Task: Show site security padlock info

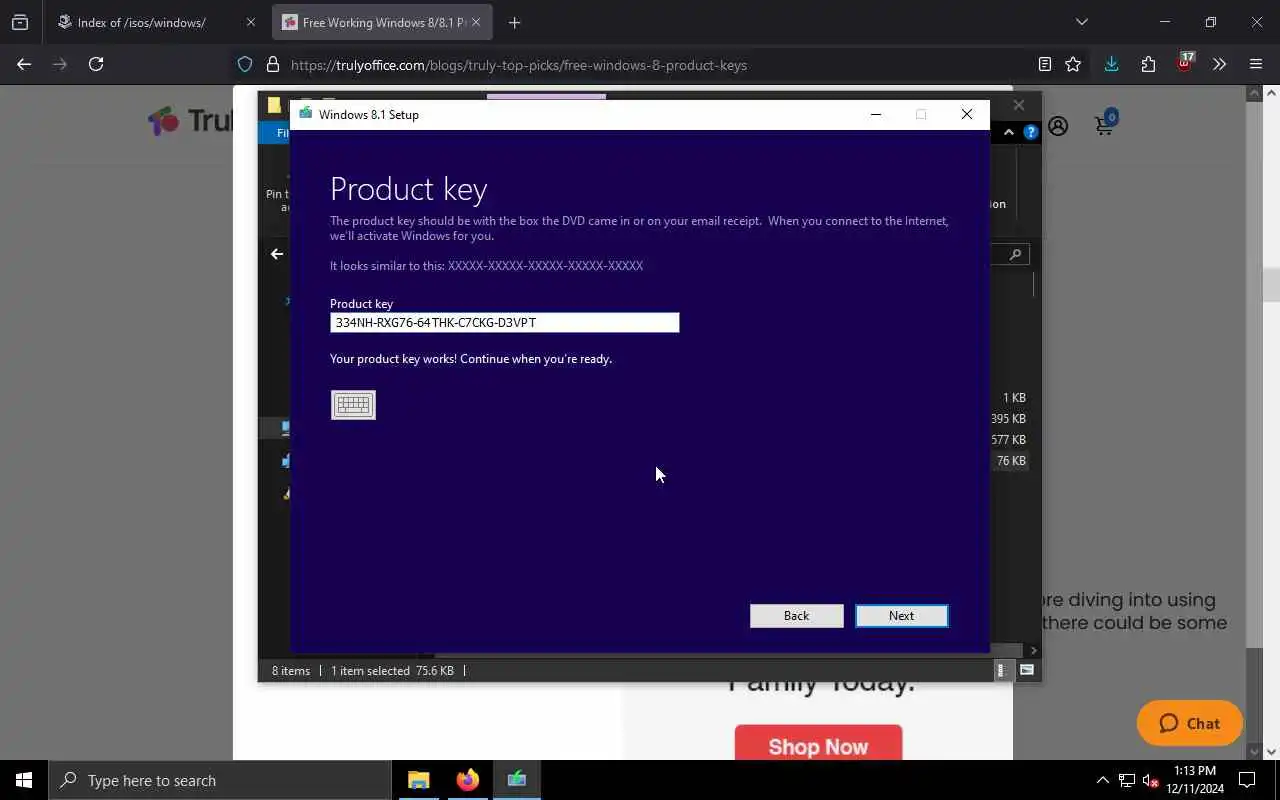Action: pyautogui.click(x=272, y=65)
